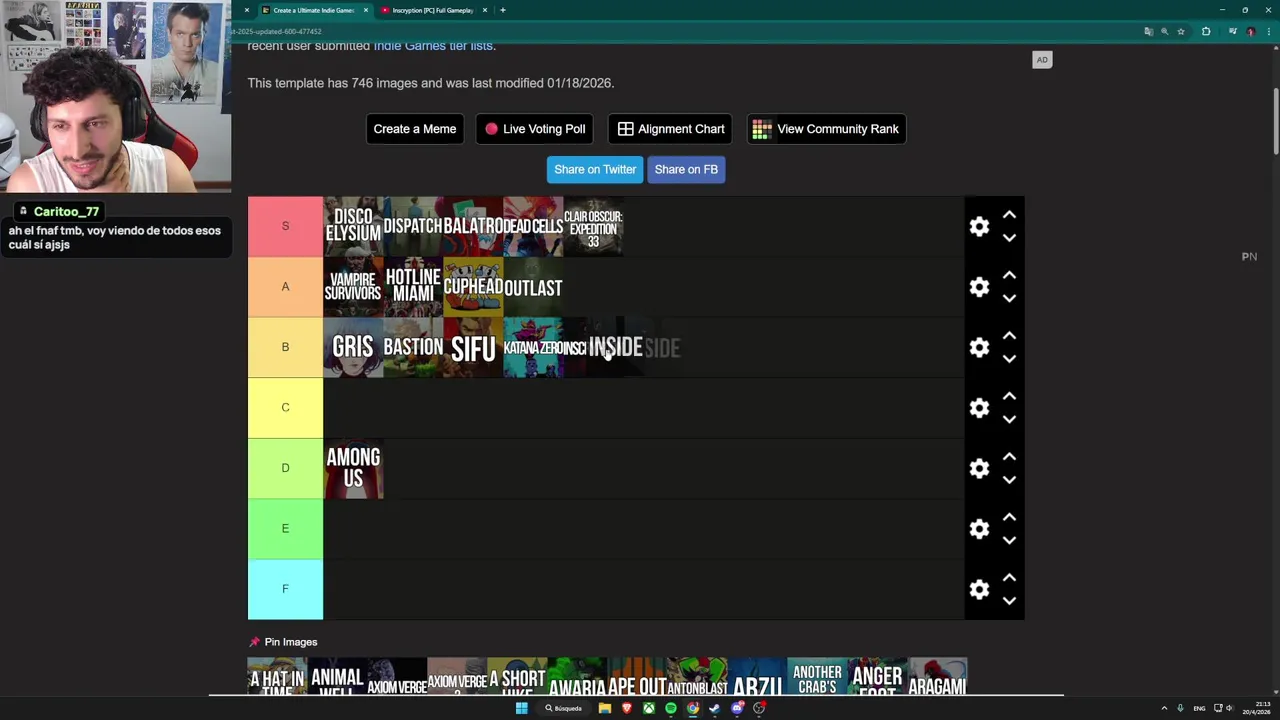Screen dimensions: 1280x720
Task: Select the Hotline Miami tile
Action: [x=413, y=287]
